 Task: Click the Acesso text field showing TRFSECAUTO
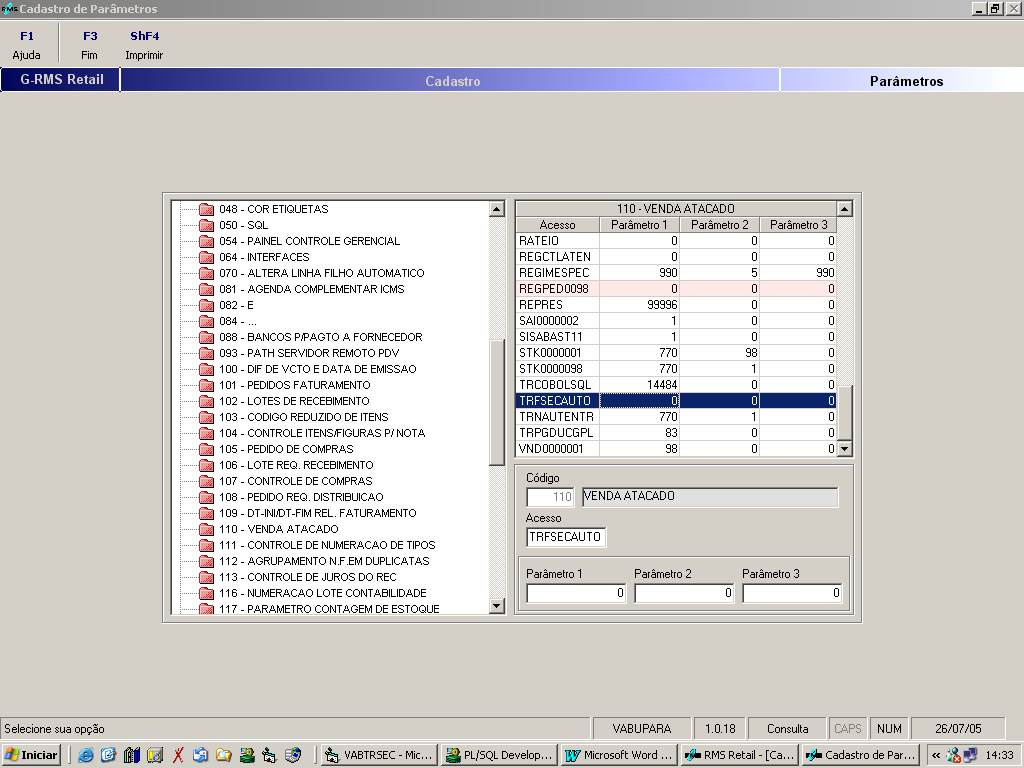[565, 537]
